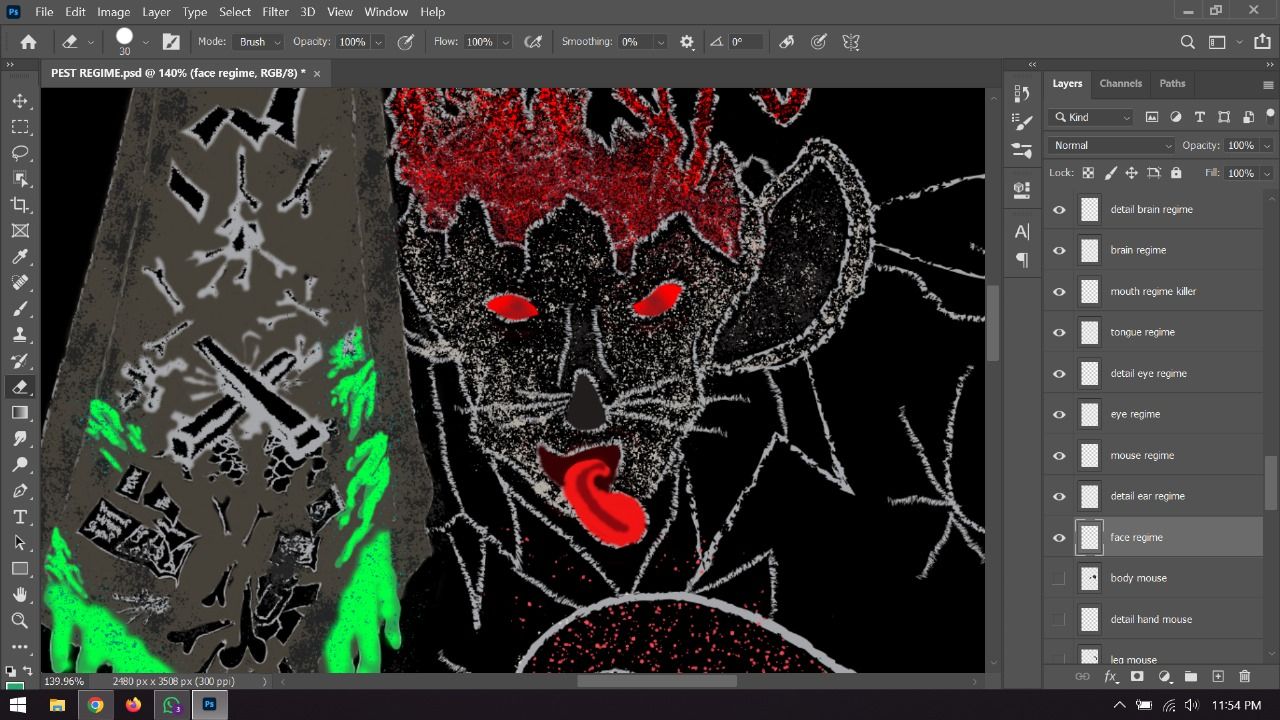The image size is (1280, 720).
Task: Hide the mouth regime killer layer
Action: pyautogui.click(x=1059, y=292)
